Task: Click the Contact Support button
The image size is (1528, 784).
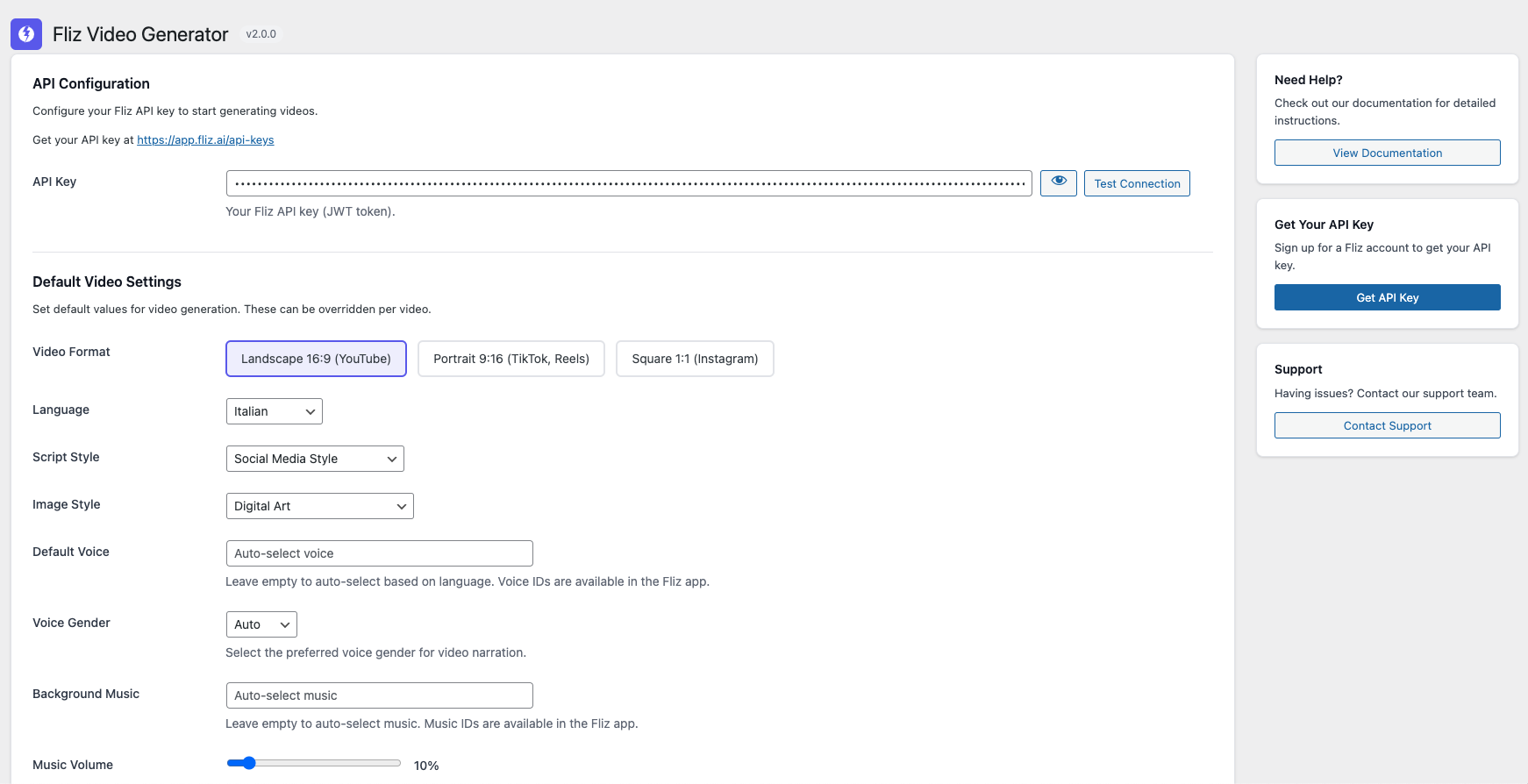Action: click(1387, 425)
